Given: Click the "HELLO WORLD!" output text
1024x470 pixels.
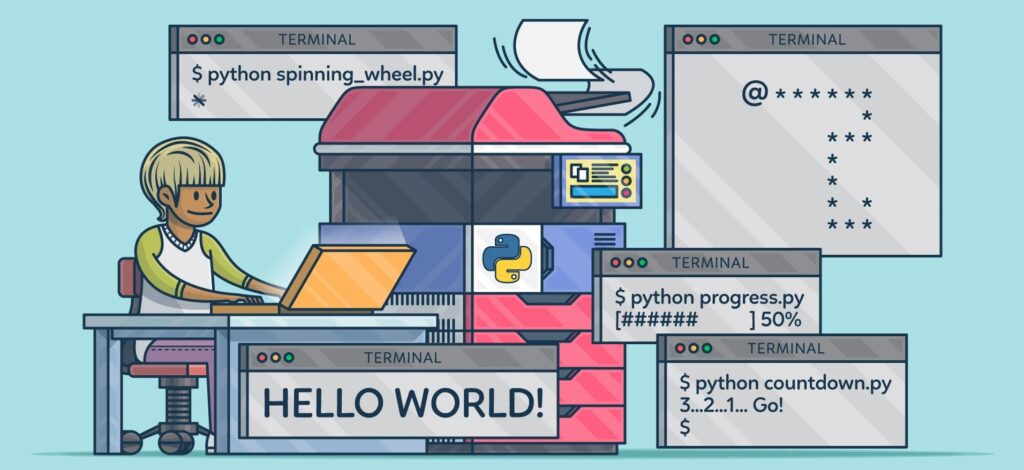Looking at the screenshot, I should pyautogui.click(x=403, y=403).
